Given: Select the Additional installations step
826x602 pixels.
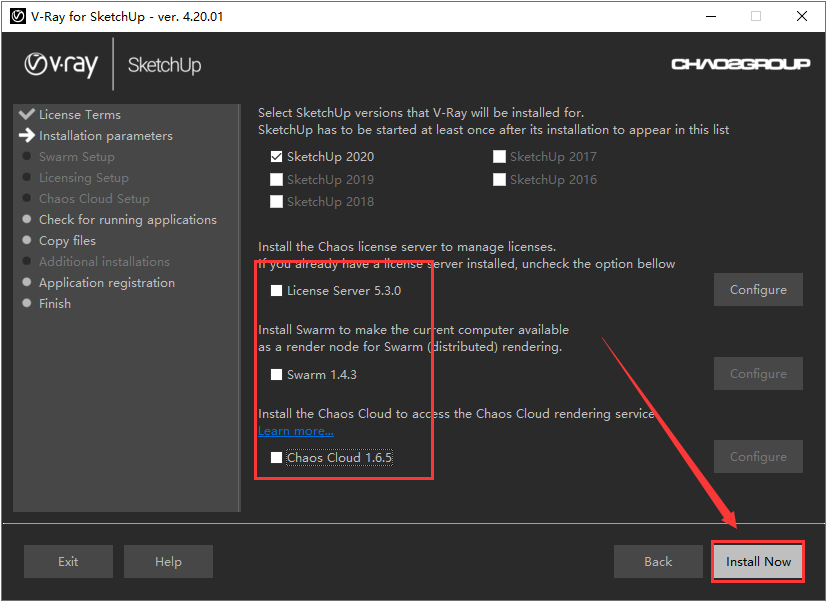Looking at the screenshot, I should point(104,261).
